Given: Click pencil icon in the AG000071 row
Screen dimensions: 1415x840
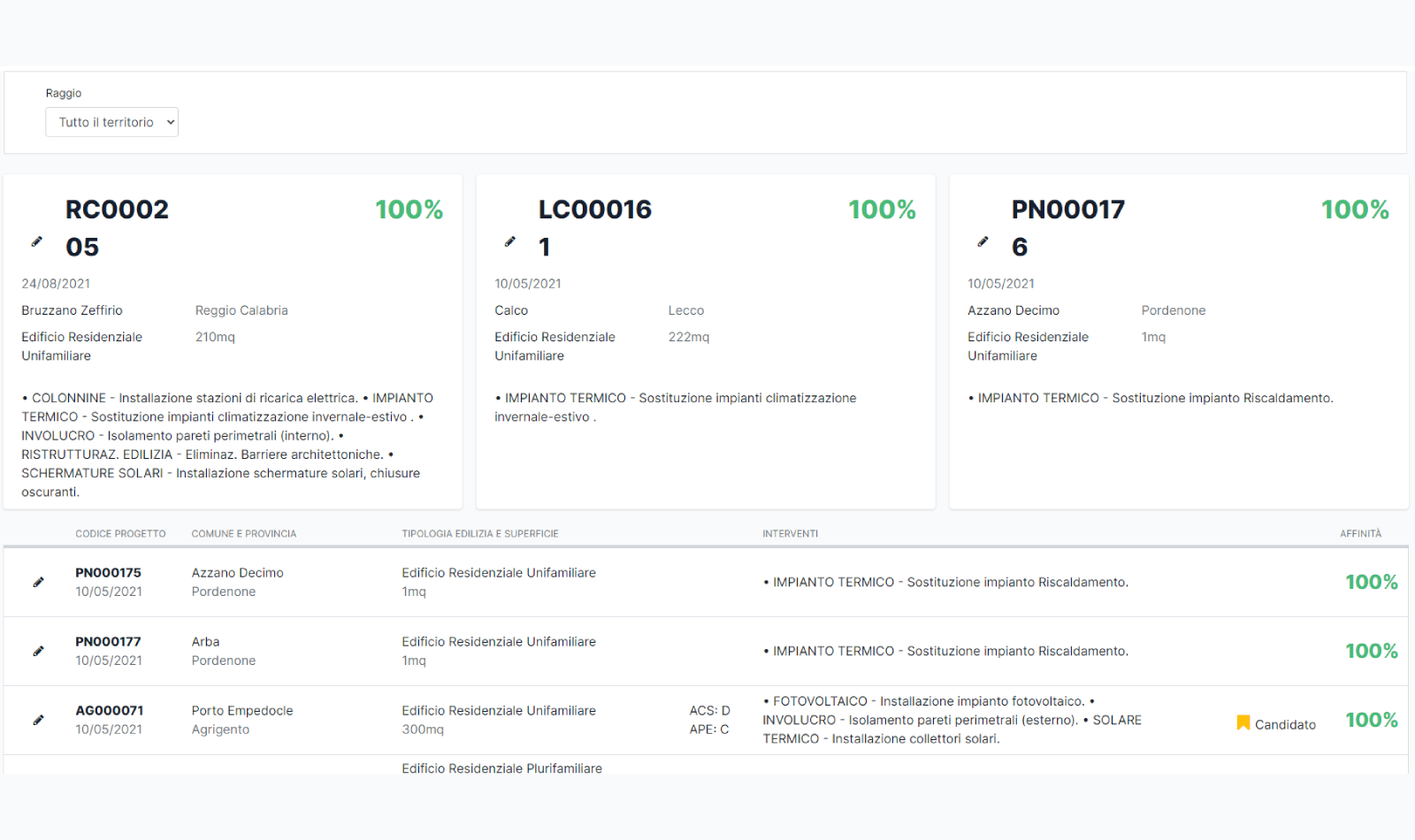Looking at the screenshot, I should (38, 720).
